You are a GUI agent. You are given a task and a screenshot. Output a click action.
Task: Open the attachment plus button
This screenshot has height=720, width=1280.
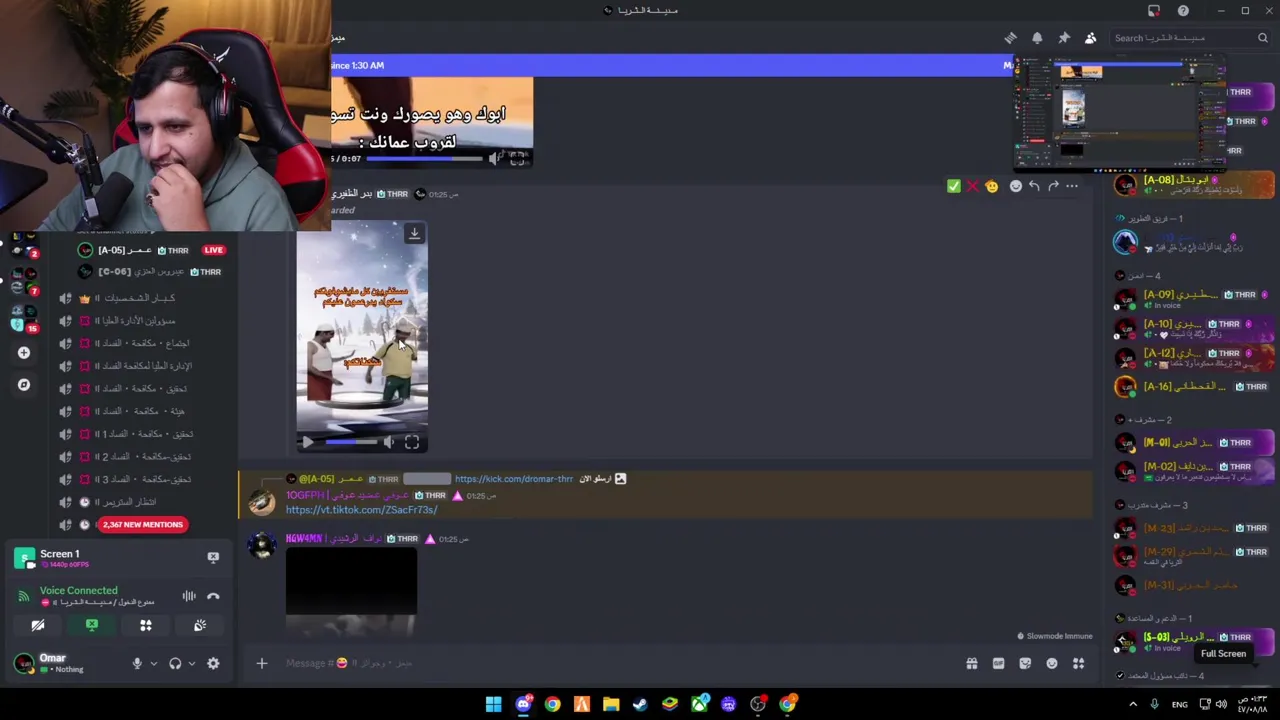pyautogui.click(x=261, y=663)
